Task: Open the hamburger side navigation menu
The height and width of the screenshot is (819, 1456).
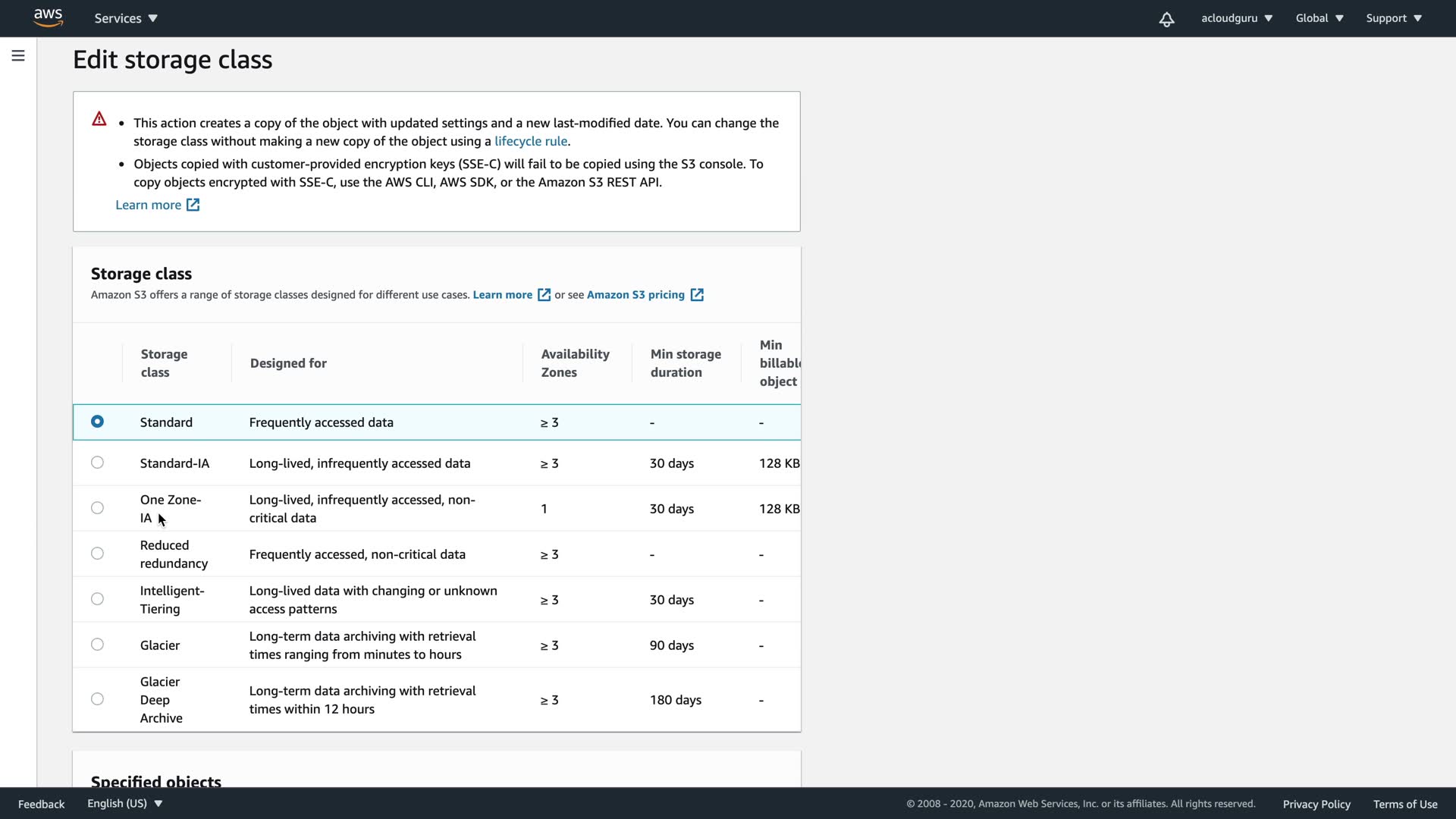Action: [18, 56]
